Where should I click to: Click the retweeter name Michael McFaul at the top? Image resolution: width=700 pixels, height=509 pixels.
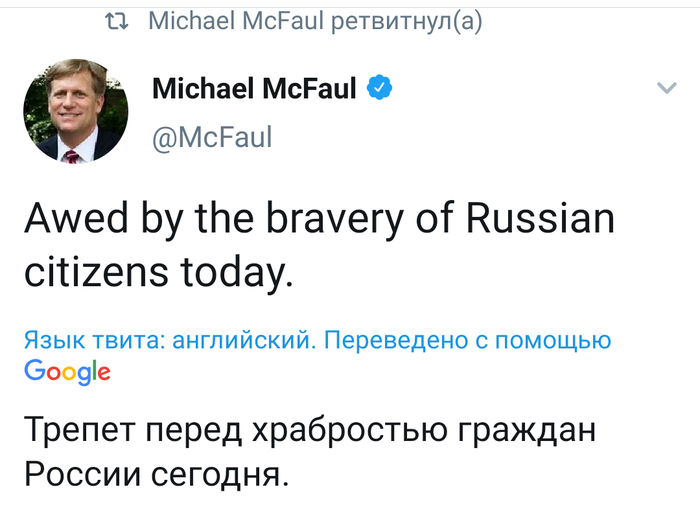pos(244,21)
